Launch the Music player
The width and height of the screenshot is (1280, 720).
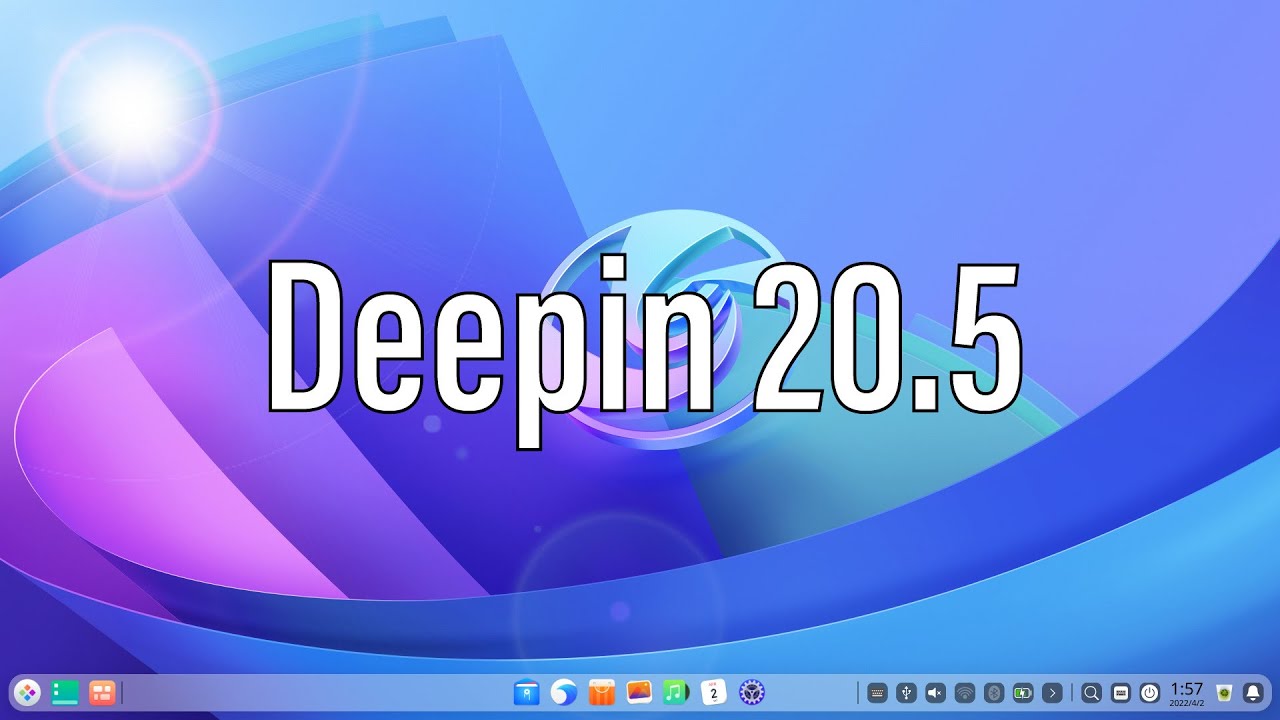coord(676,692)
